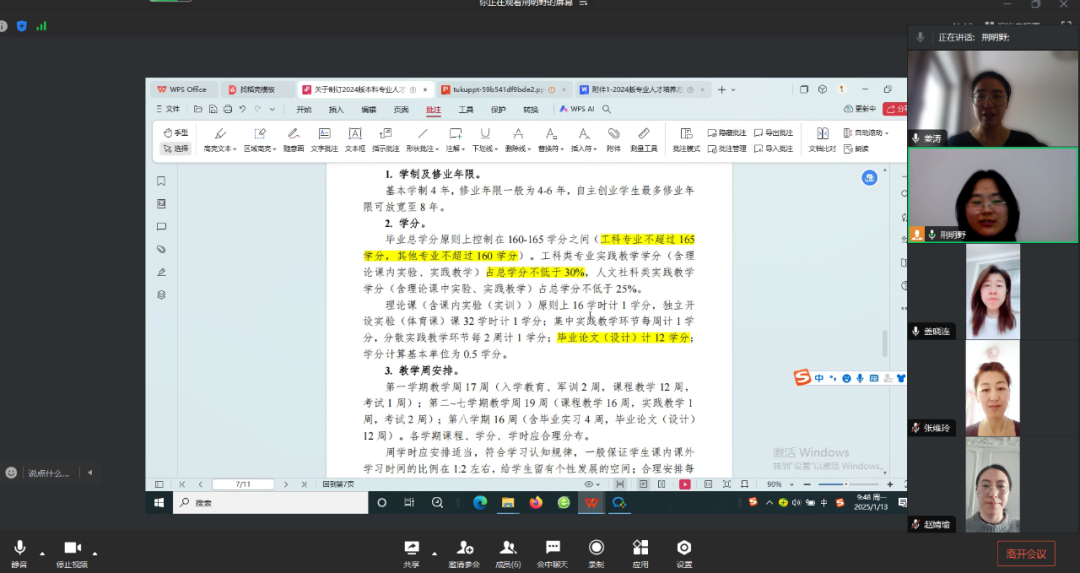Mute microphone with 静音 button

click(x=18, y=552)
